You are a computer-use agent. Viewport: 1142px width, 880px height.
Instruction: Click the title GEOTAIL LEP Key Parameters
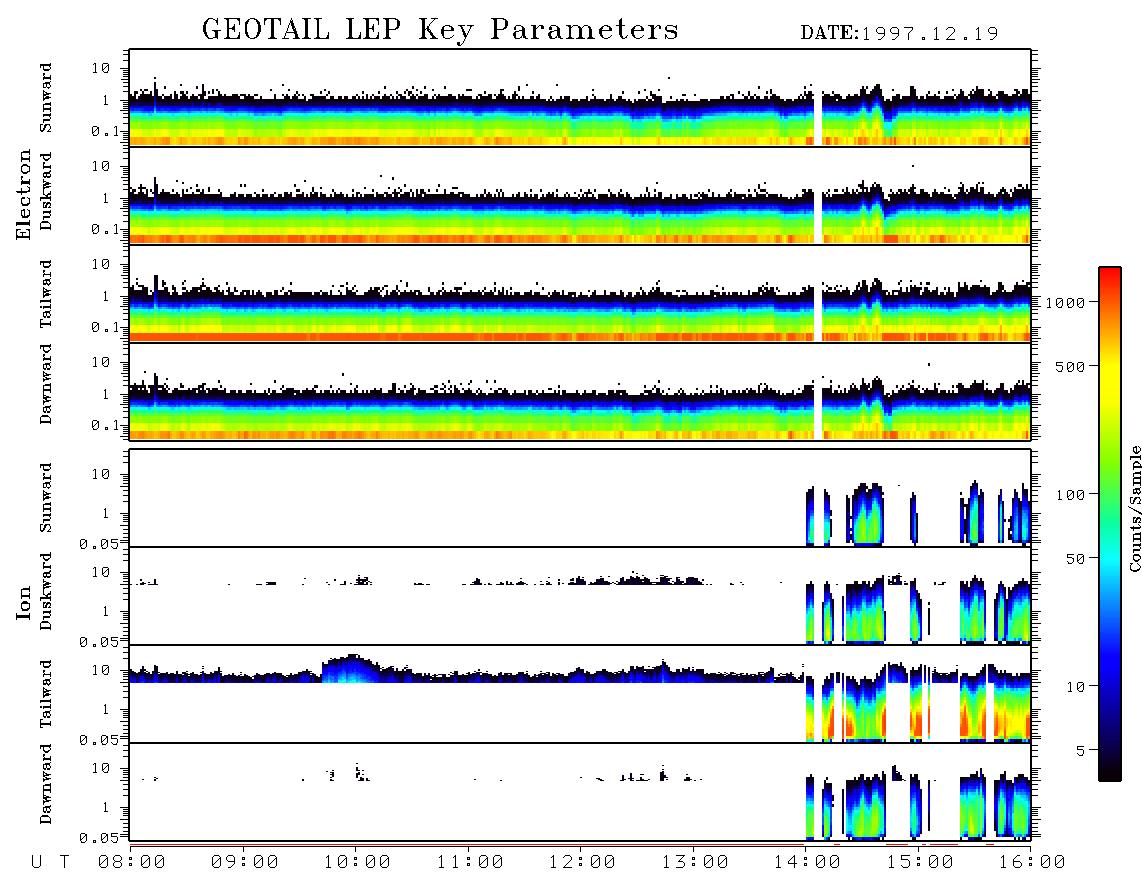(x=440, y=31)
